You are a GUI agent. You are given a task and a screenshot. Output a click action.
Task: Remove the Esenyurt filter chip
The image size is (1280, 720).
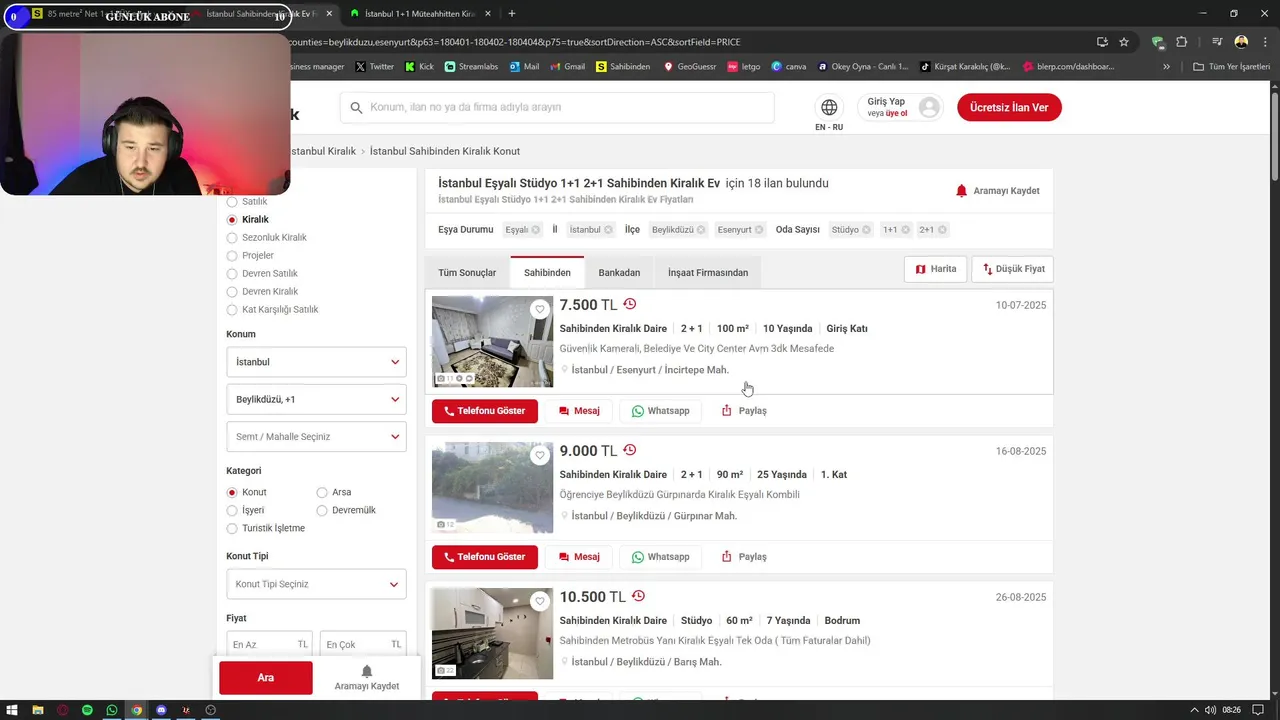pyautogui.click(x=759, y=230)
